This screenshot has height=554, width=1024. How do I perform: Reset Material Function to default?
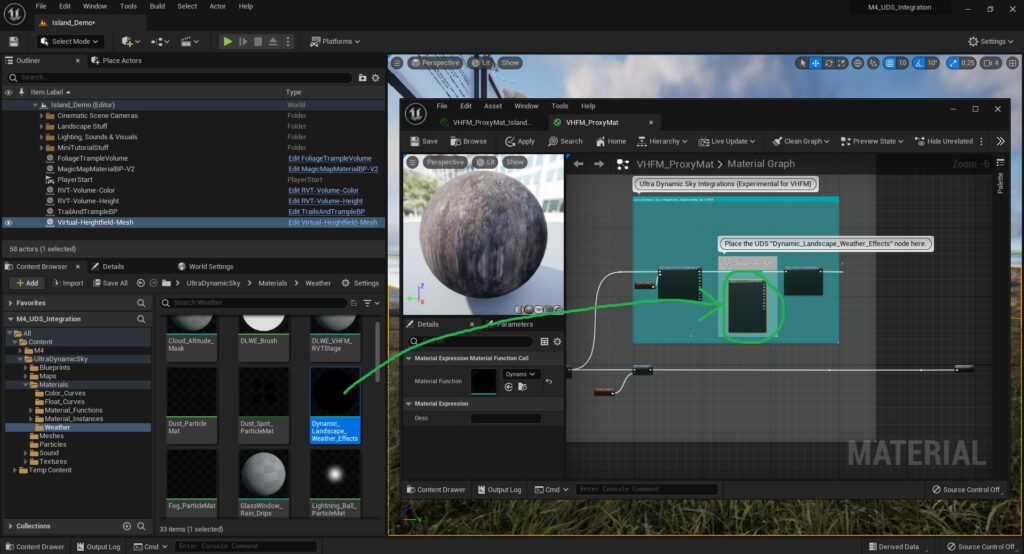tap(549, 381)
